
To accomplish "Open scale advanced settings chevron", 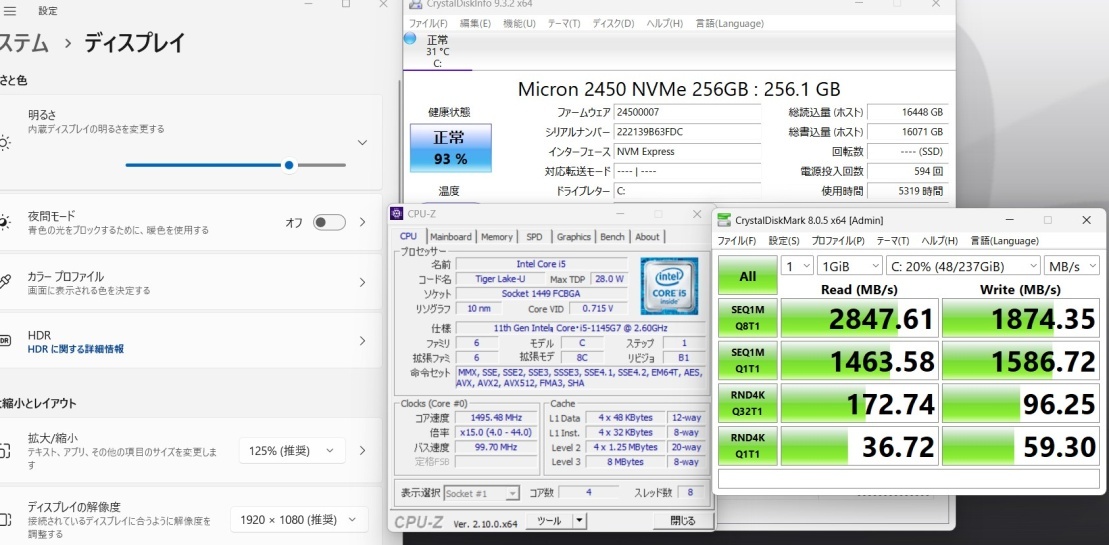I will pyautogui.click(x=362, y=450).
